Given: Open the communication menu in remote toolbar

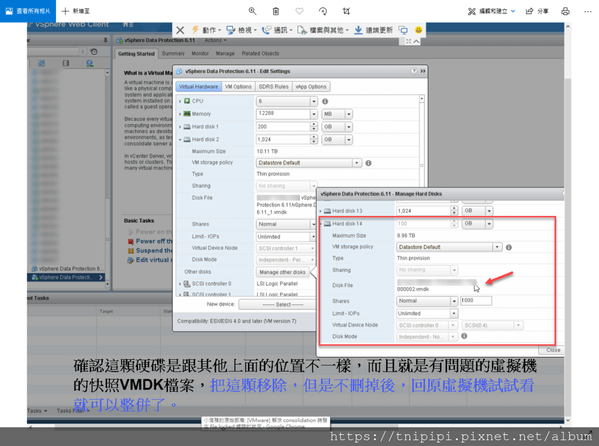Looking at the screenshot, I should click(x=277, y=30).
